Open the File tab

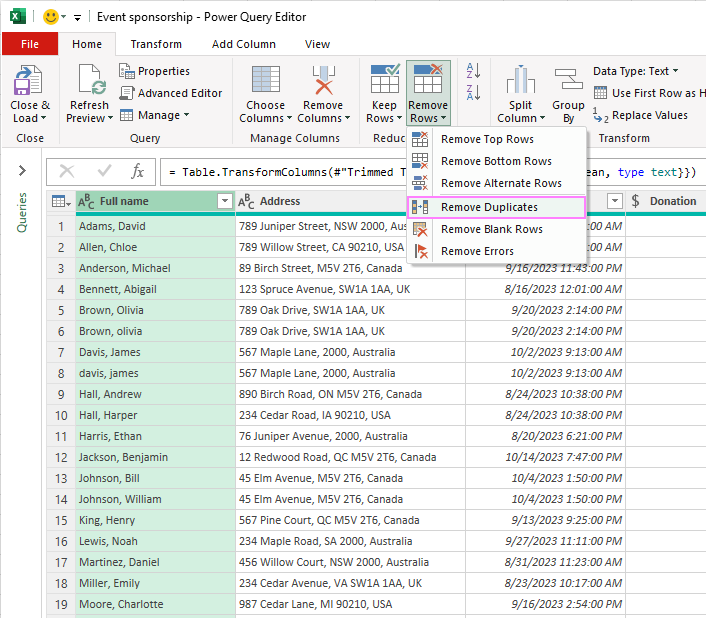[30, 44]
